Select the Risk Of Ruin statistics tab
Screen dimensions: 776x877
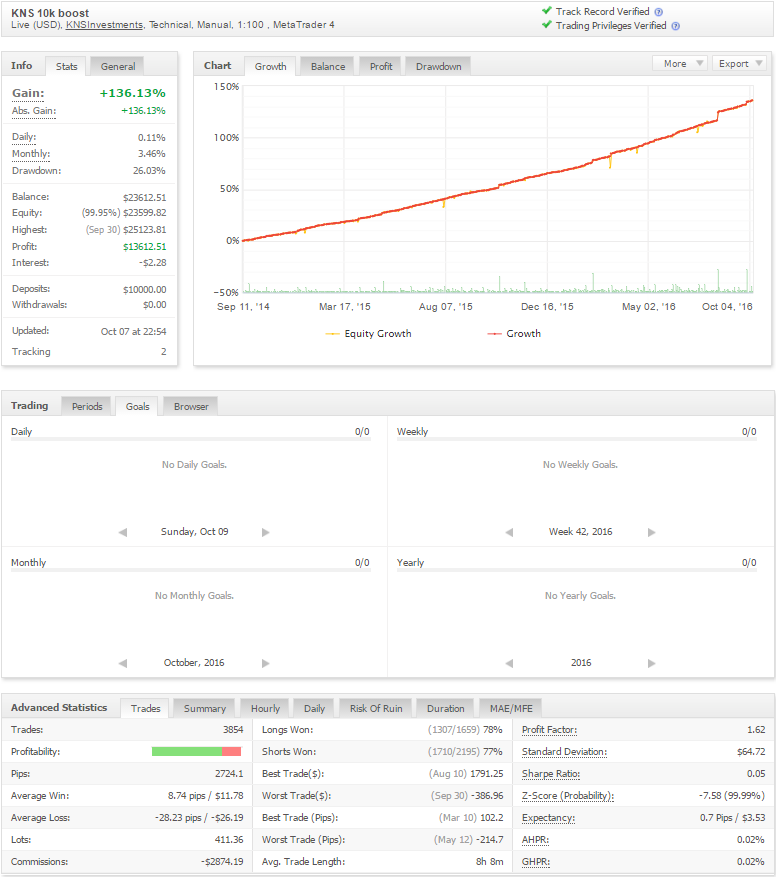376,709
